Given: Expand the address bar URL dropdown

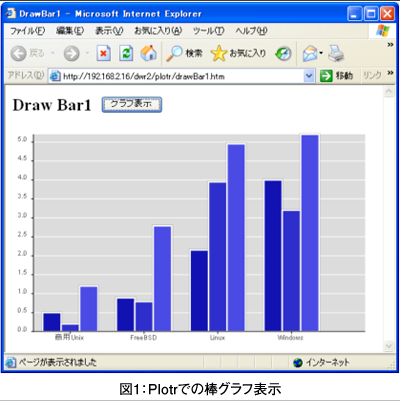Looking at the screenshot, I should tap(309, 76).
